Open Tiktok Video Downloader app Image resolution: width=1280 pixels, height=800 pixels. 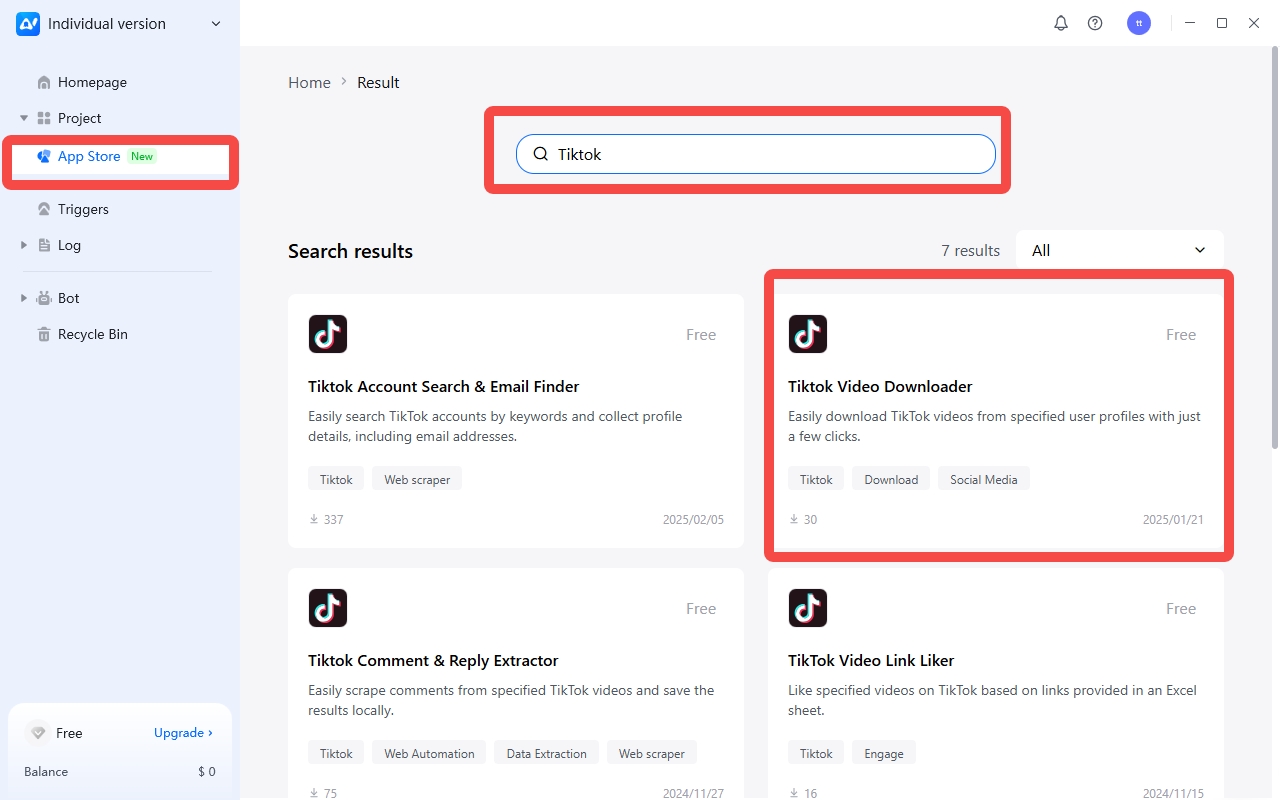pyautogui.click(x=996, y=421)
